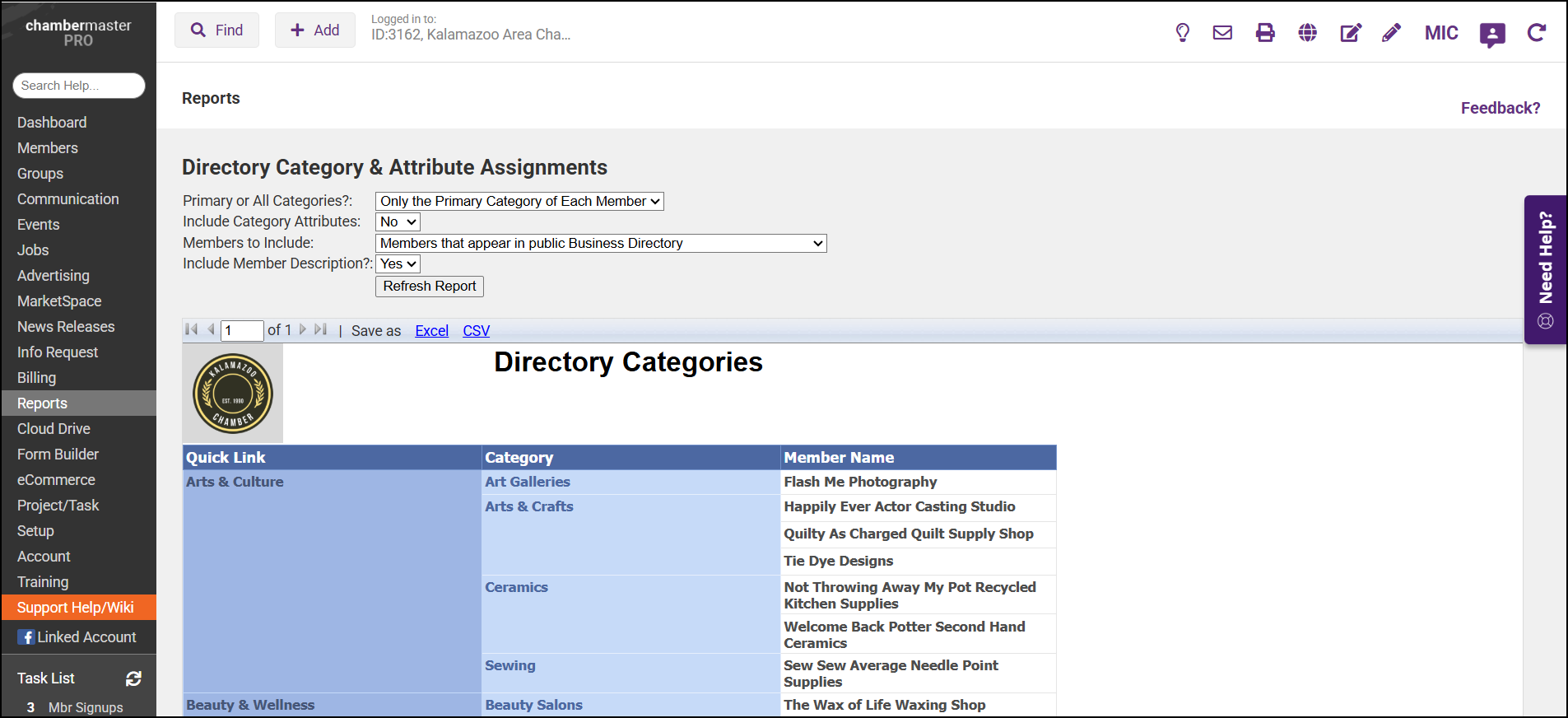
Task: Click the refresh arrow icon in header
Action: pyautogui.click(x=1536, y=33)
